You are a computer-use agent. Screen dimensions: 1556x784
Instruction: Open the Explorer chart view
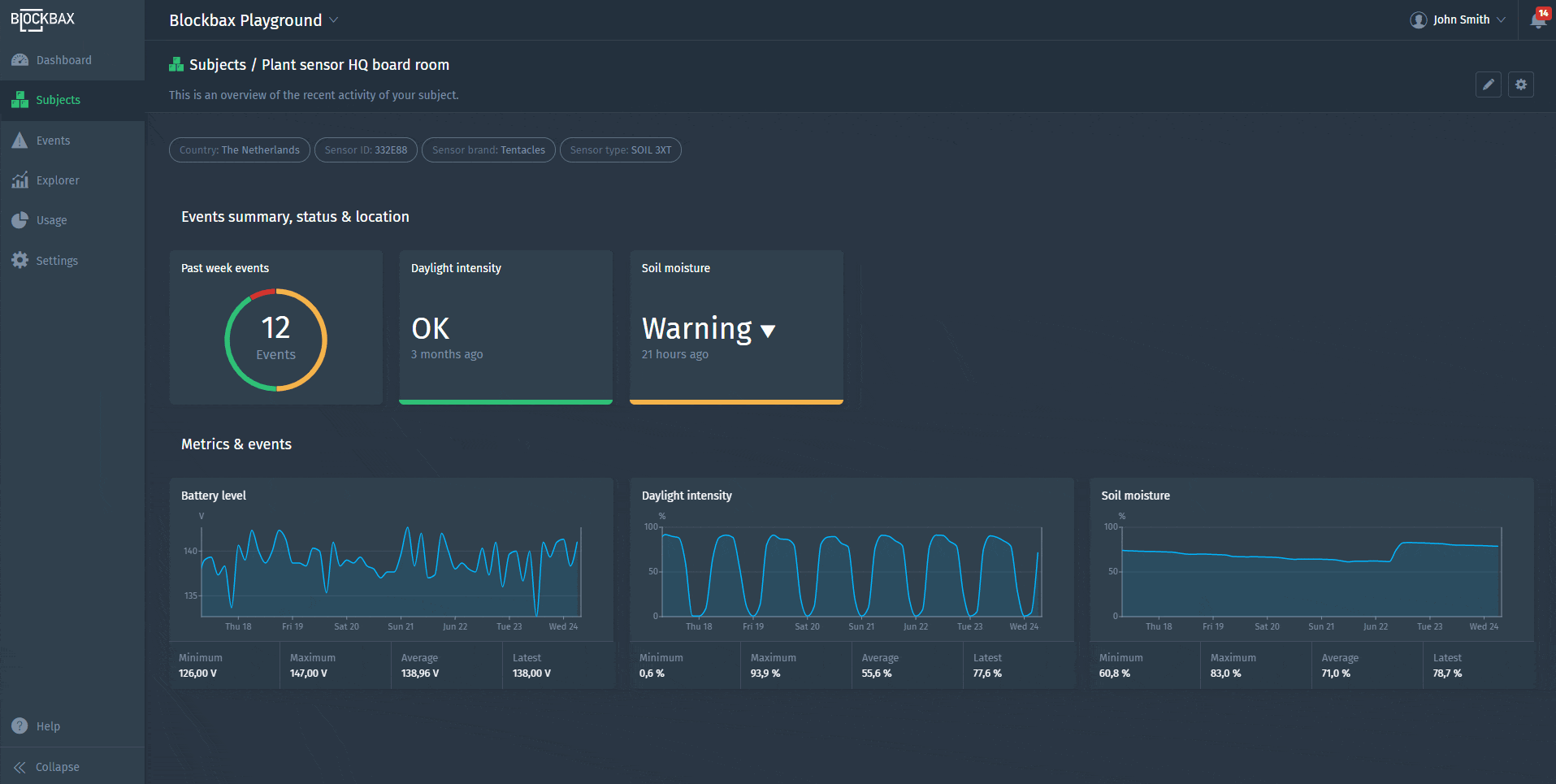(58, 180)
